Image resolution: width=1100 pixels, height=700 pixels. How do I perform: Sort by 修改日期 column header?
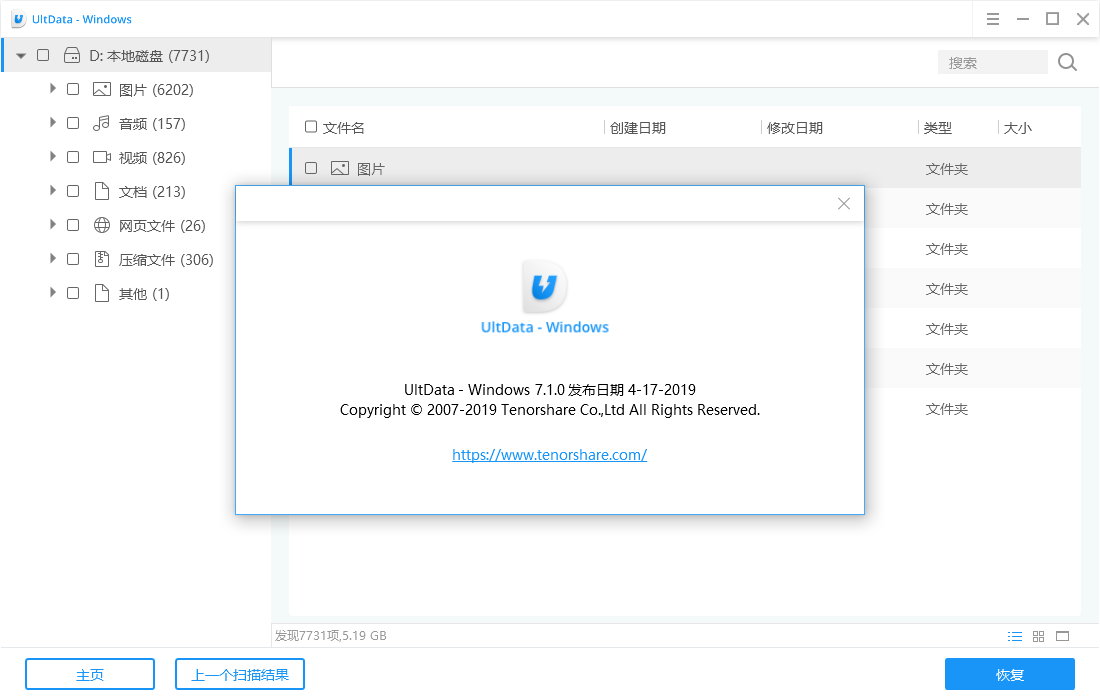pos(795,128)
